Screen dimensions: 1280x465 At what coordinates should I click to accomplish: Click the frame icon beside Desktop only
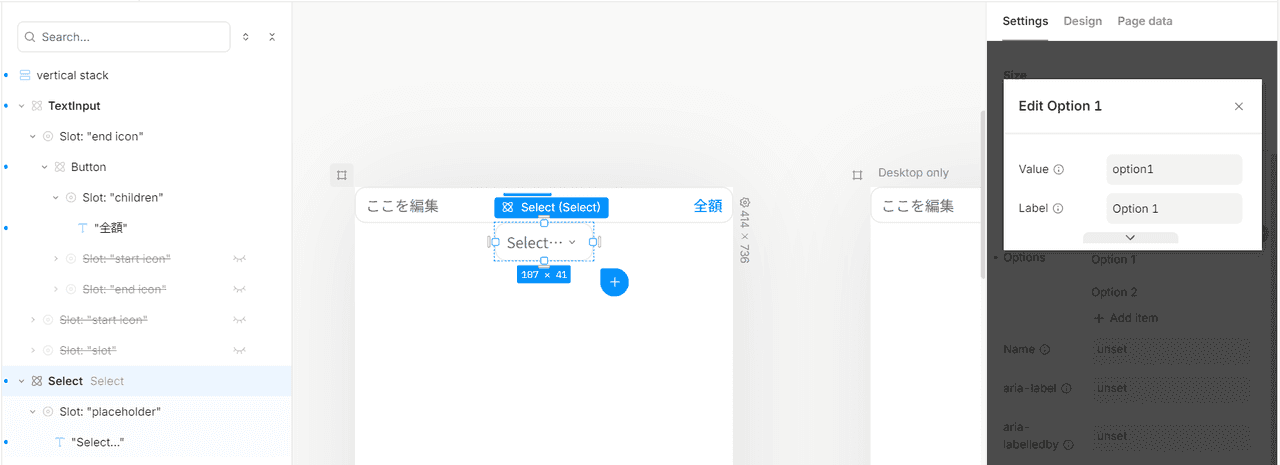pos(857,175)
